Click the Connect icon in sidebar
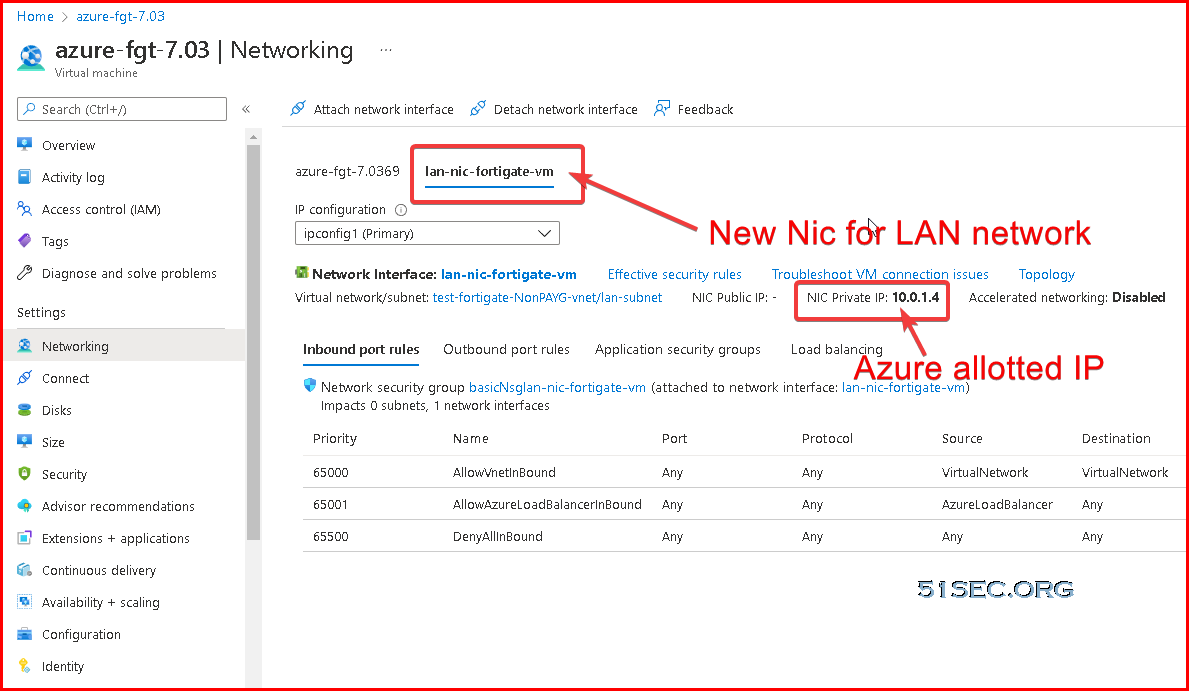 pos(24,378)
